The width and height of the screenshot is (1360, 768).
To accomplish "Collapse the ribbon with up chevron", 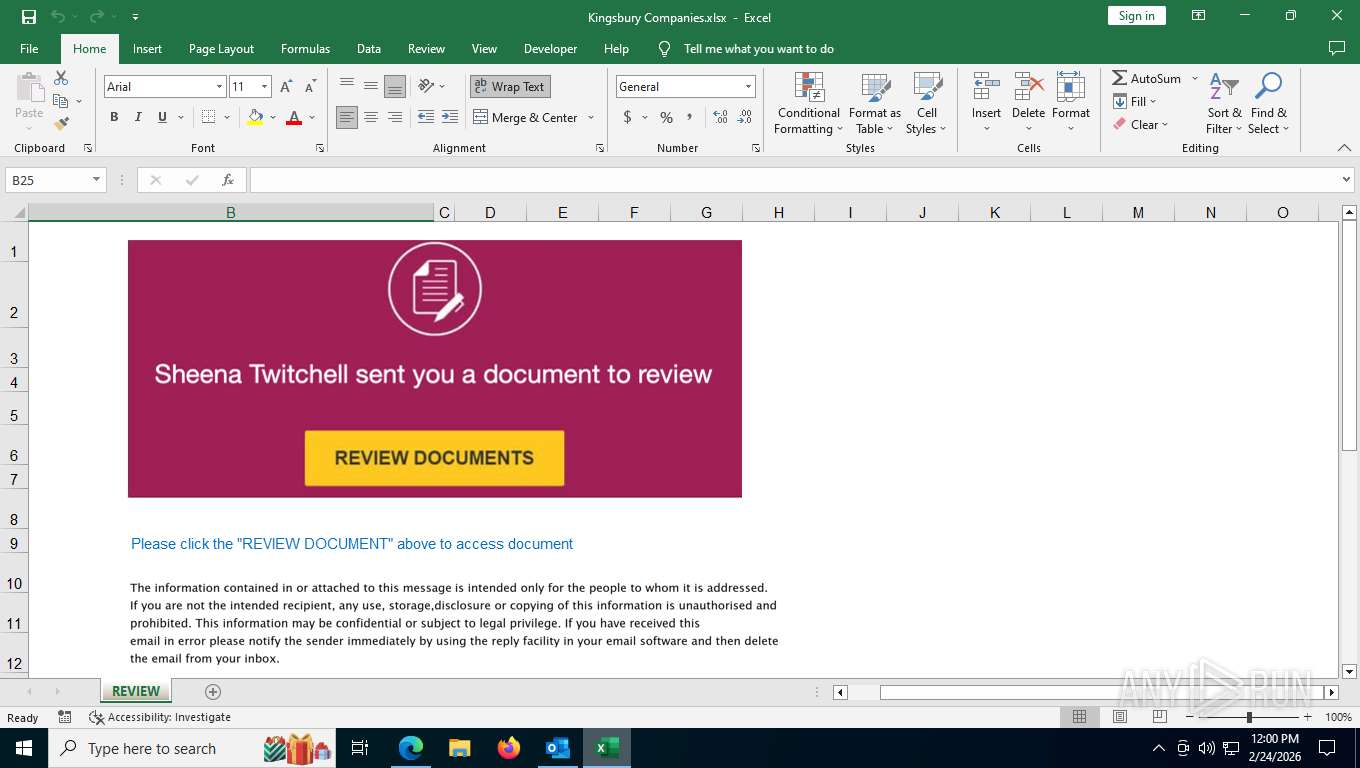I will coord(1344,148).
